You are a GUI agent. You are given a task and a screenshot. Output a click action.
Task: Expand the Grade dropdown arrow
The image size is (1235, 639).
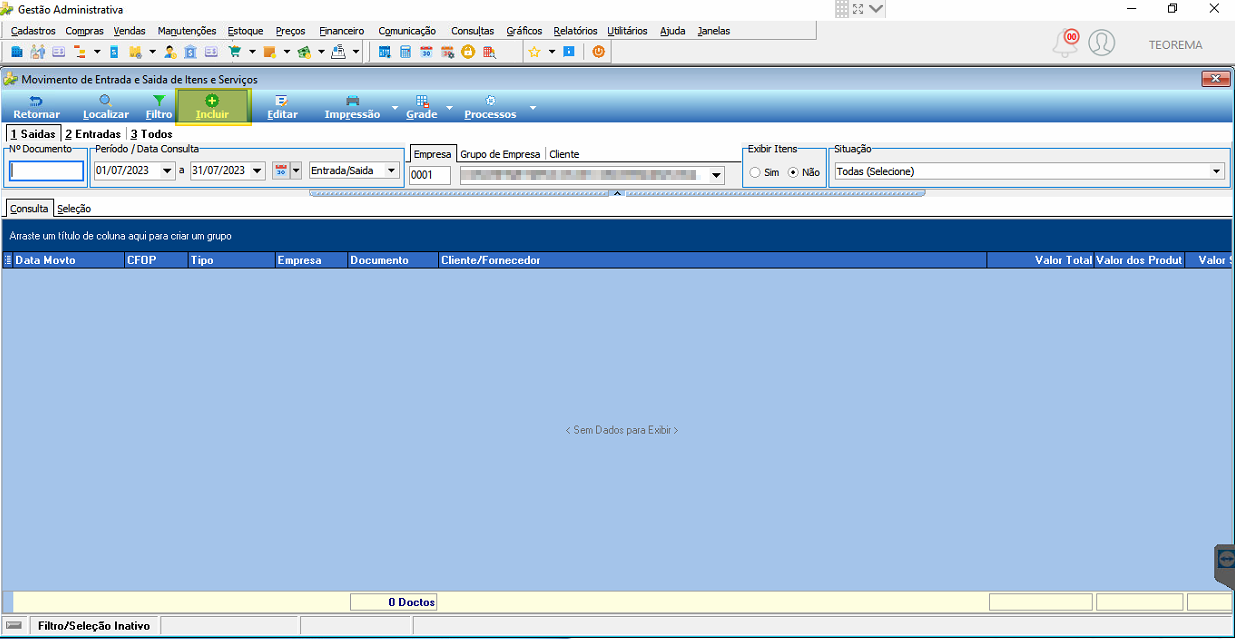(449, 107)
